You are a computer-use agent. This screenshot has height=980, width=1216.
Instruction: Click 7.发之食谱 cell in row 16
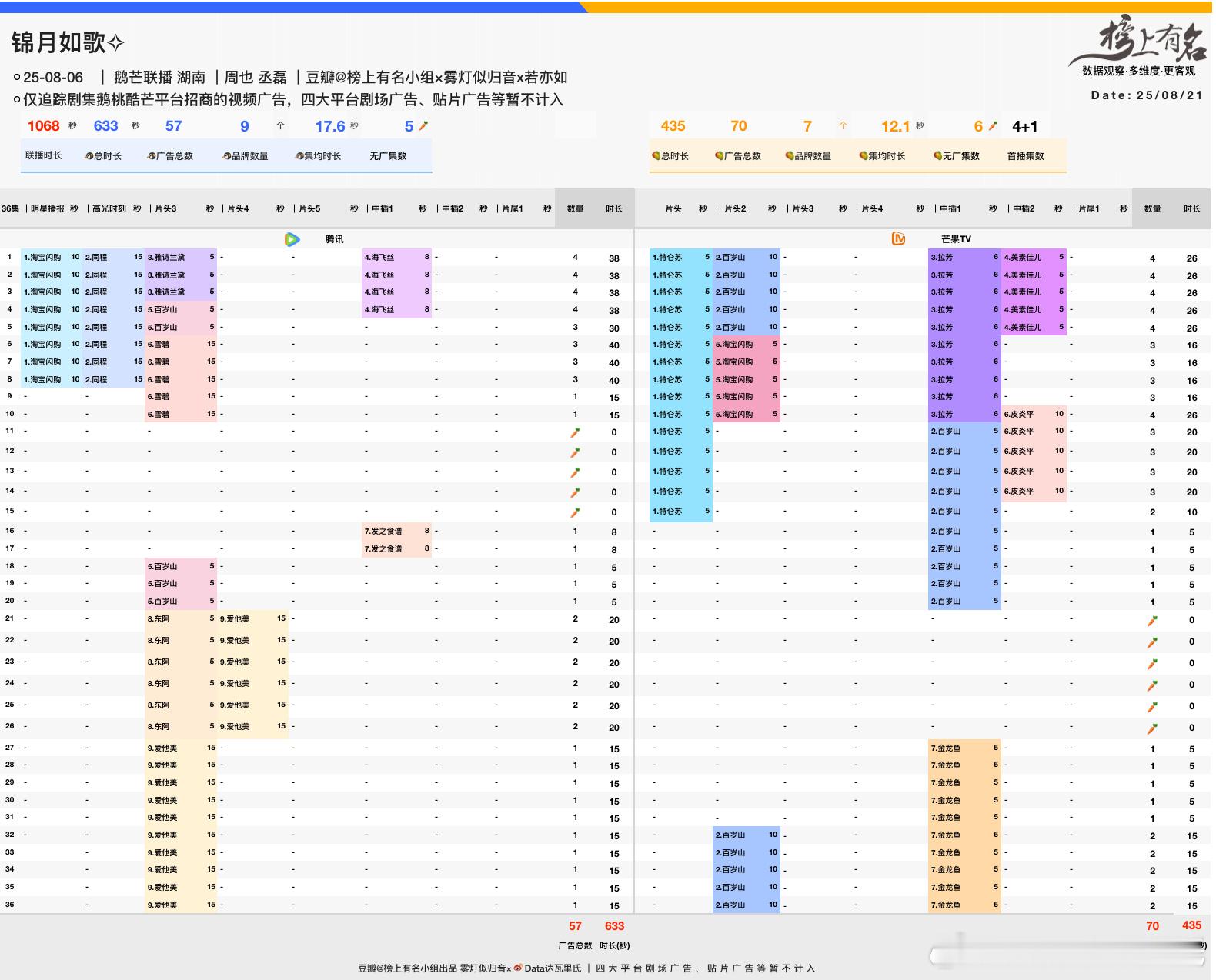[x=396, y=531]
